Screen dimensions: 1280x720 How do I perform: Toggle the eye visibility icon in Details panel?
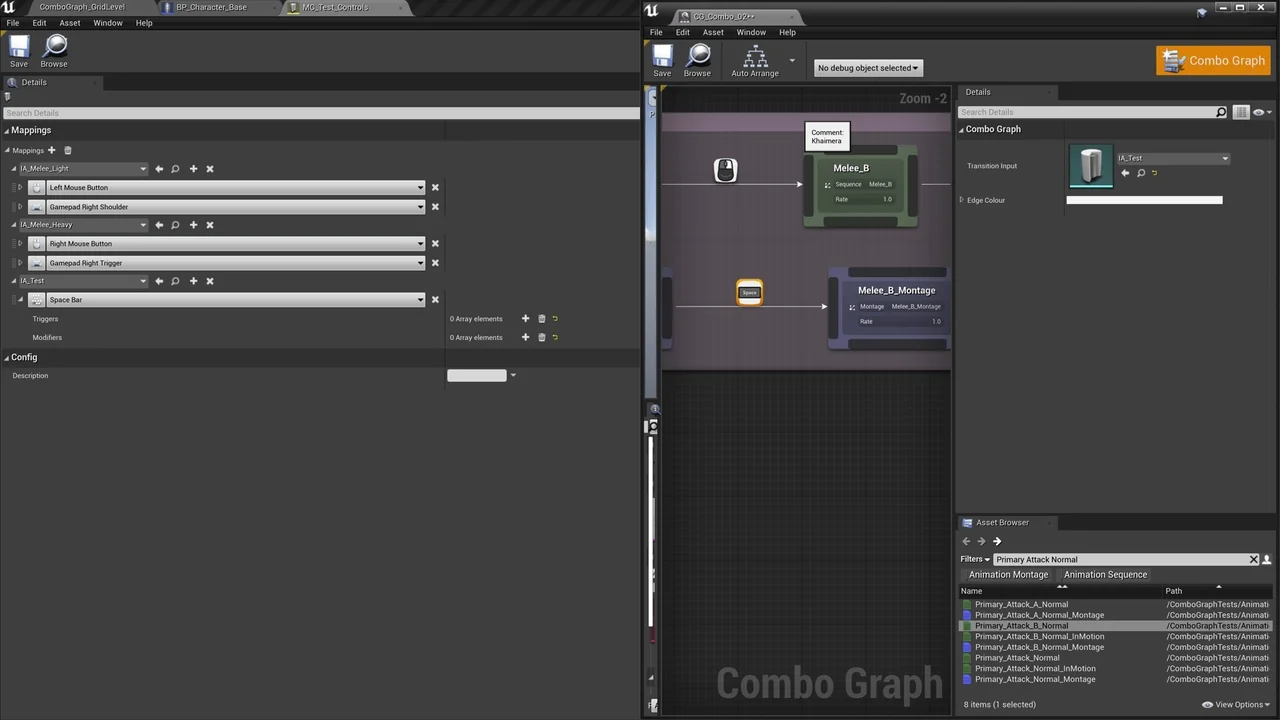coord(1259,111)
